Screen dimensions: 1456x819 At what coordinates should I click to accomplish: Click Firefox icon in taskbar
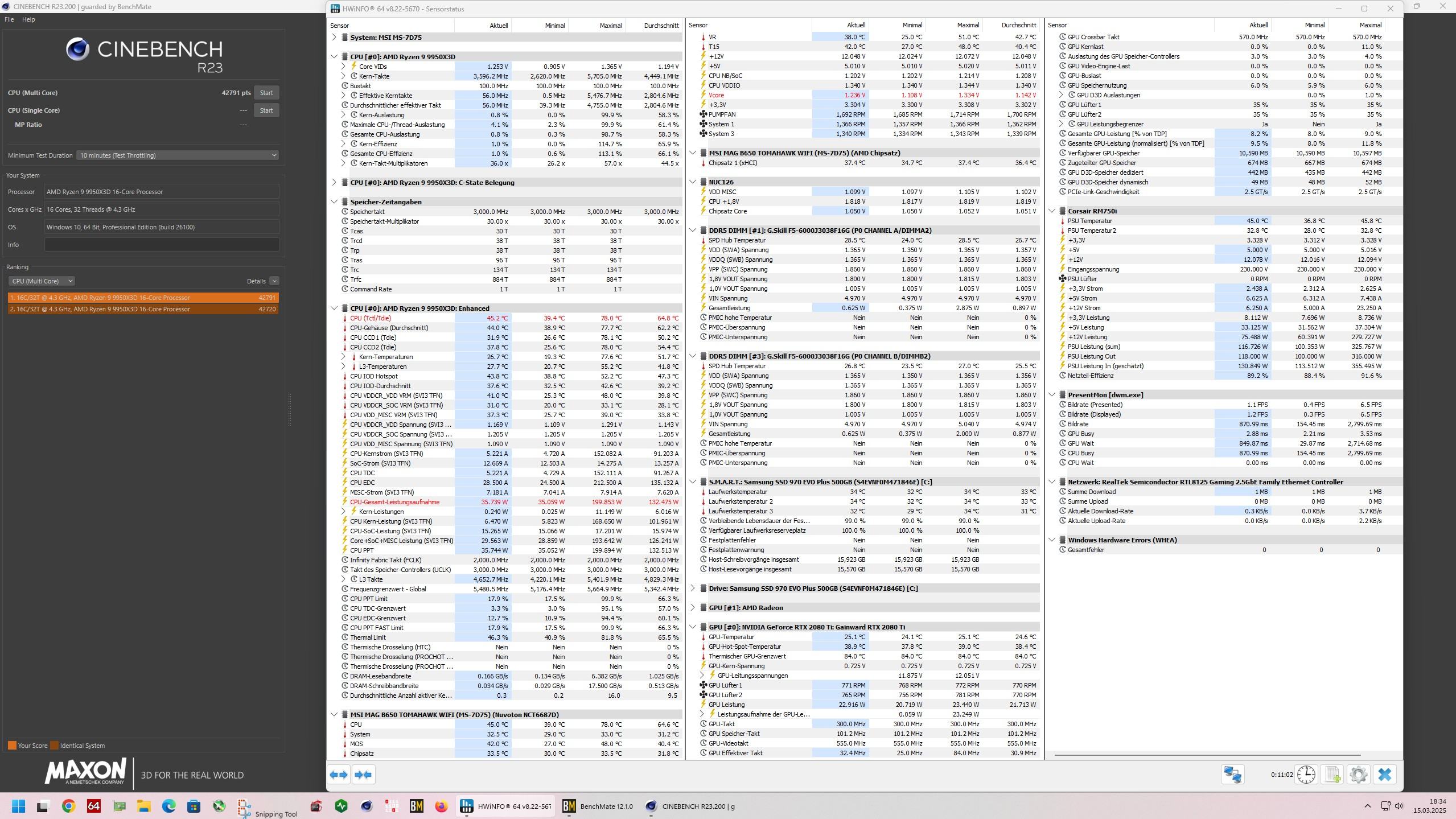pyautogui.click(x=441, y=806)
